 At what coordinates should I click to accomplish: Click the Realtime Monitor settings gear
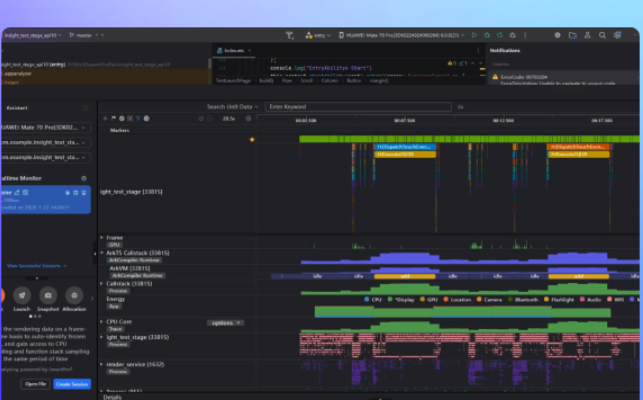tap(84, 179)
